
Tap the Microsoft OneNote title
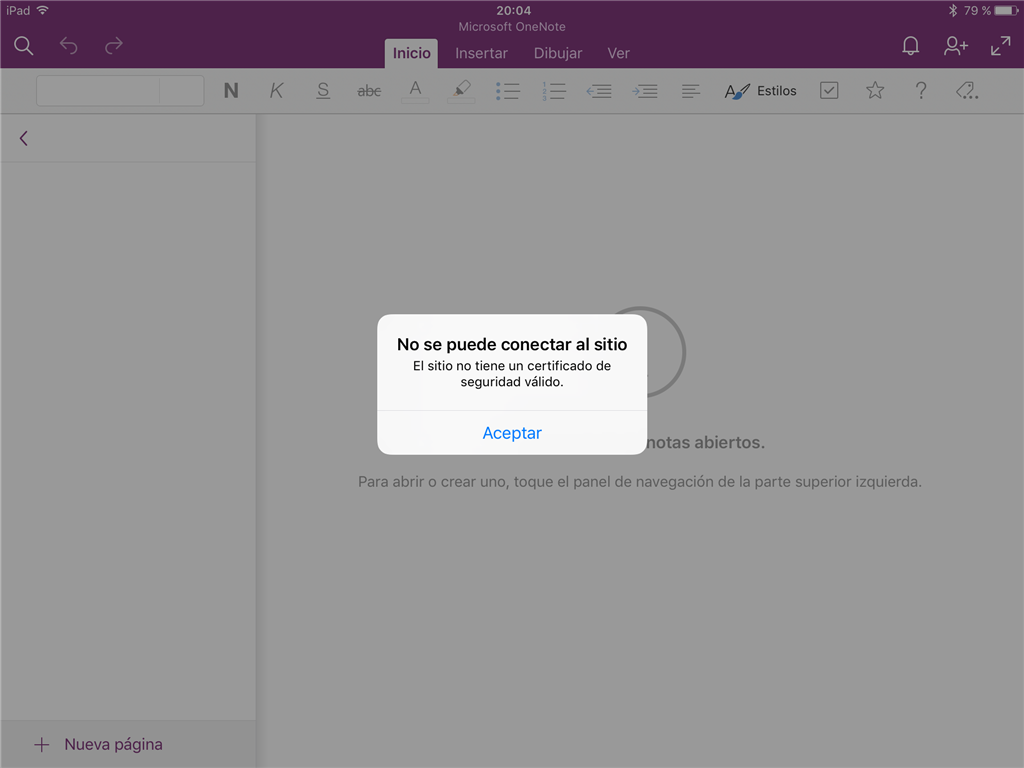click(512, 27)
